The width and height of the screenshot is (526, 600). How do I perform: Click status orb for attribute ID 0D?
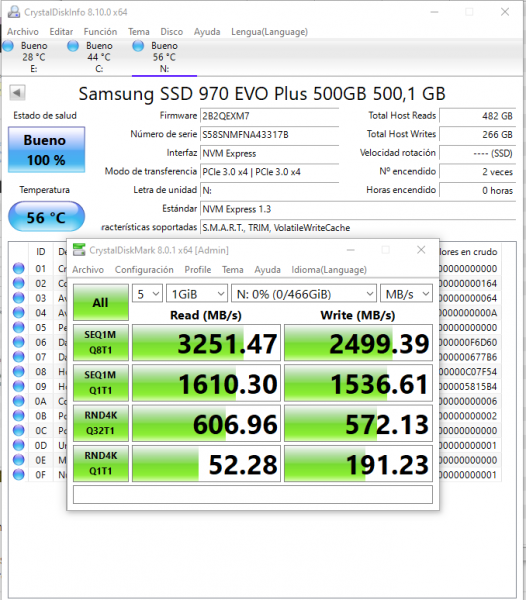[18, 445]
